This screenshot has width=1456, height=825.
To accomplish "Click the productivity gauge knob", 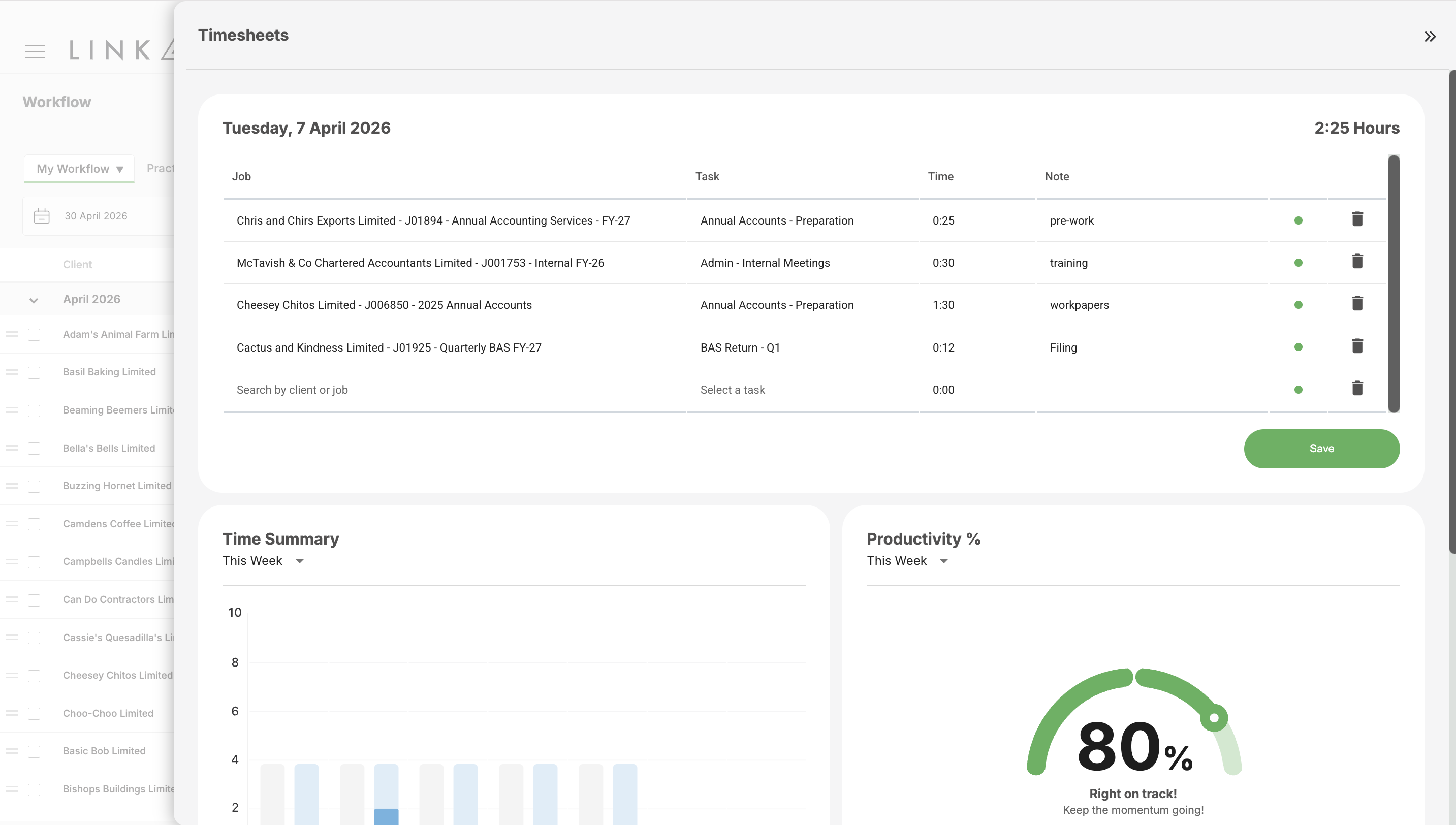I will click(x=1214, y=718).
